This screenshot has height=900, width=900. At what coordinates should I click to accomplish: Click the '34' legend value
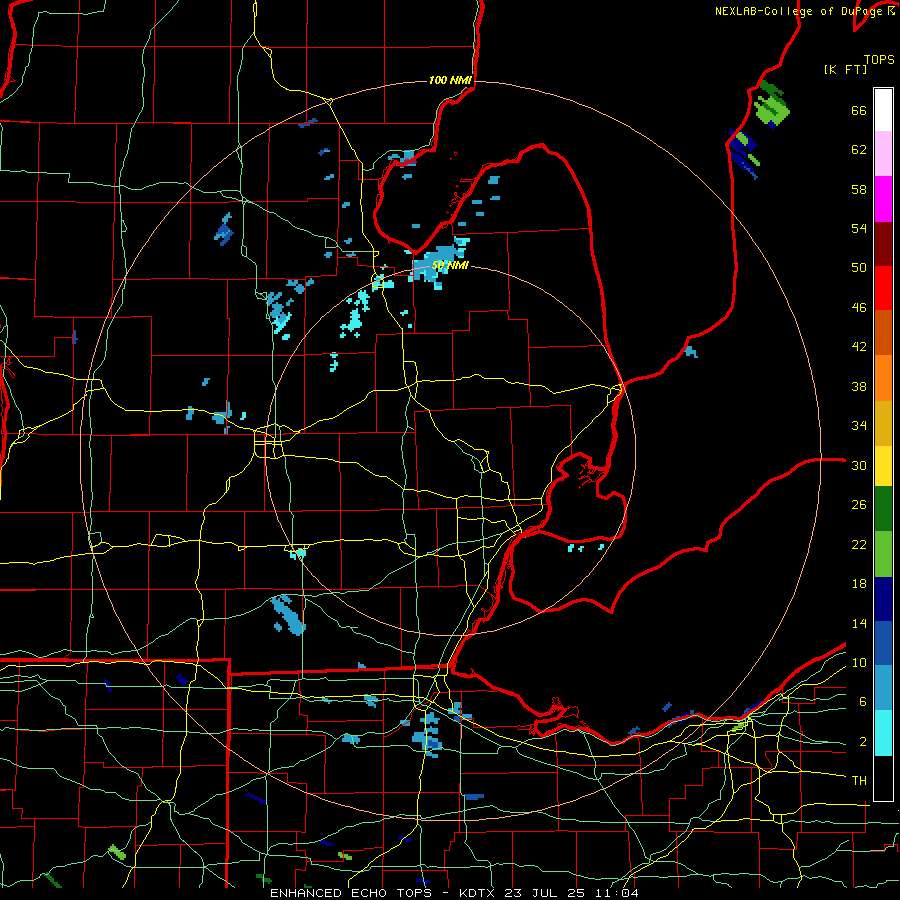click(x=859, y=426)
